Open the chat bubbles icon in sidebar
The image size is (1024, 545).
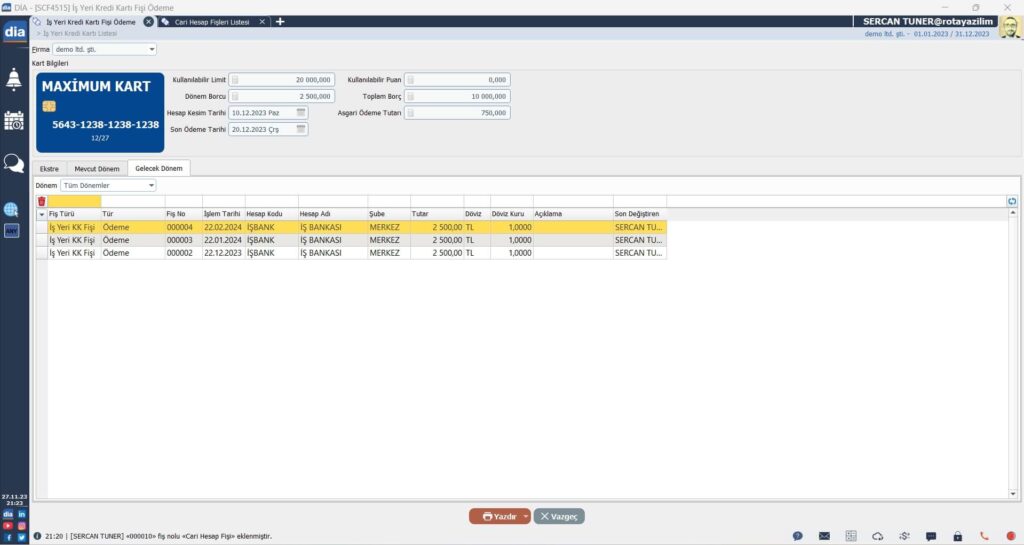(x=14, y=163)
